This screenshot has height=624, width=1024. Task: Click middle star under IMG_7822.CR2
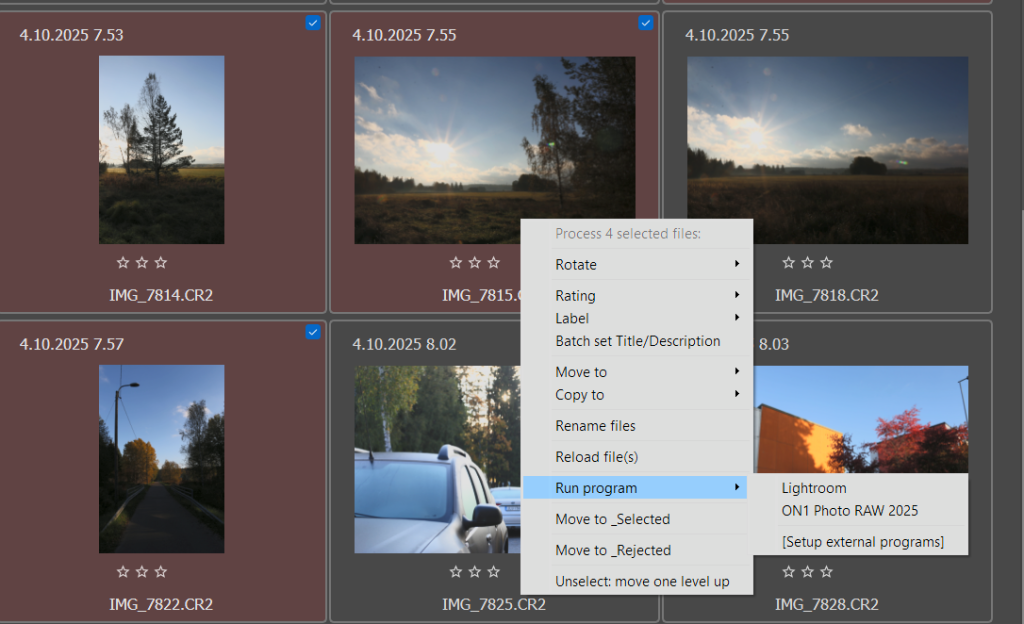pyautogui.click(x=142, y=572)
